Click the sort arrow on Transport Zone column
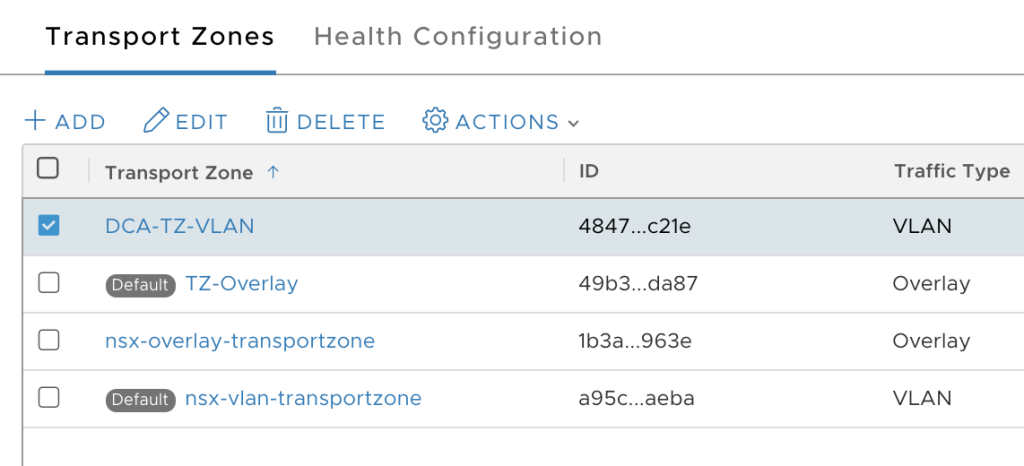 coord(274,172)
